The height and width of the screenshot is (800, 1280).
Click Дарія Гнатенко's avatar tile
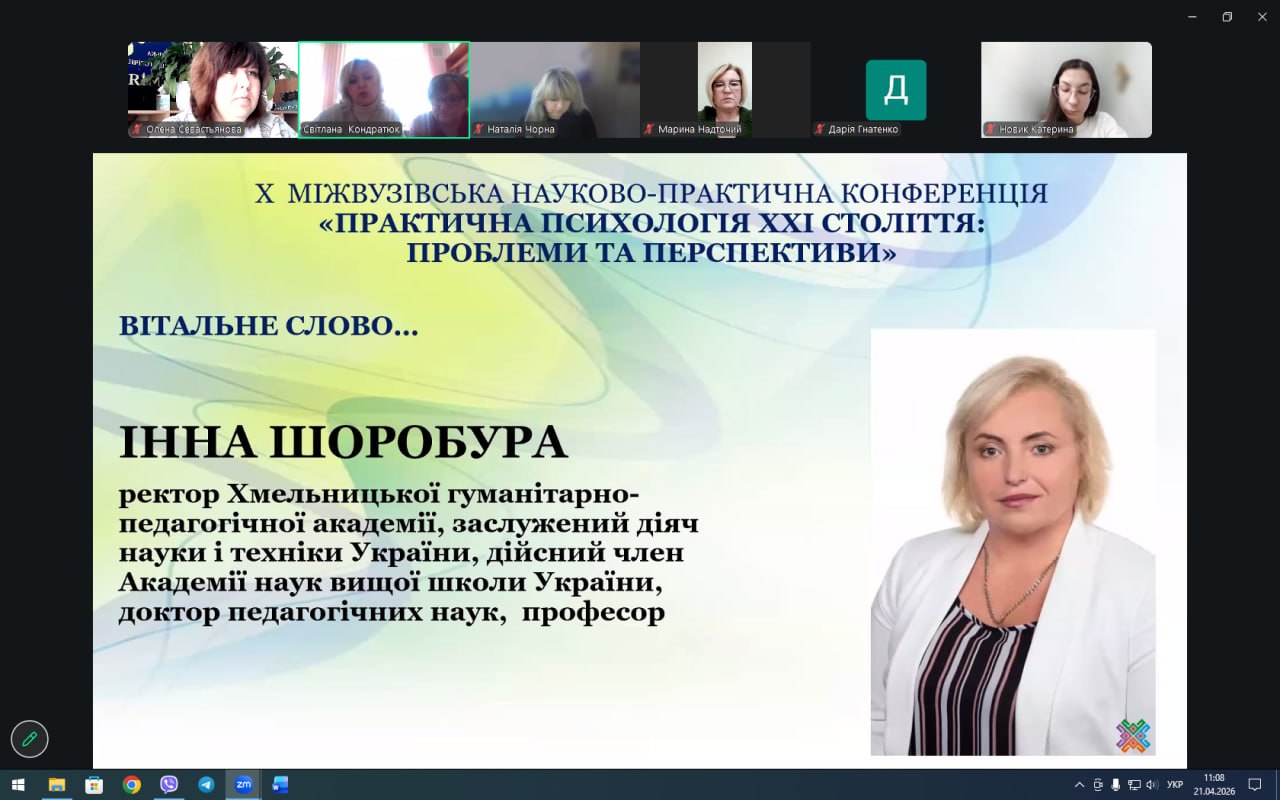[896, 90]
